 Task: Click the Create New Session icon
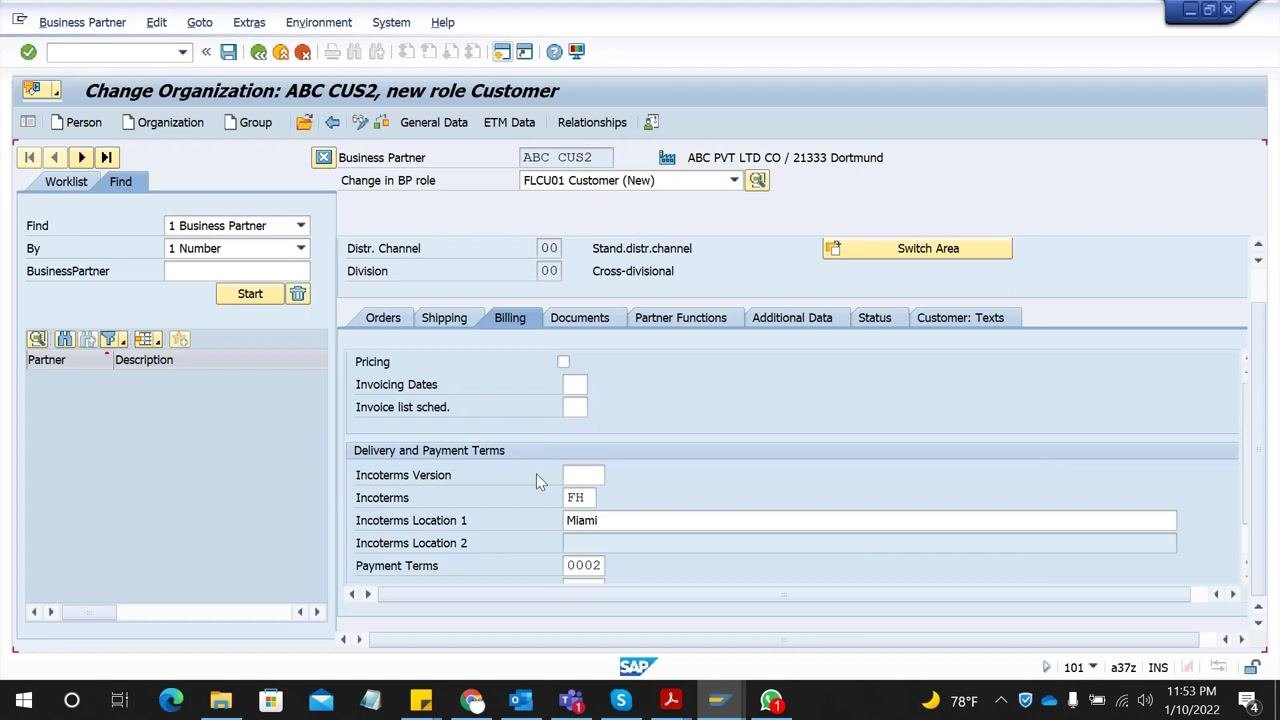pos(502,52)
